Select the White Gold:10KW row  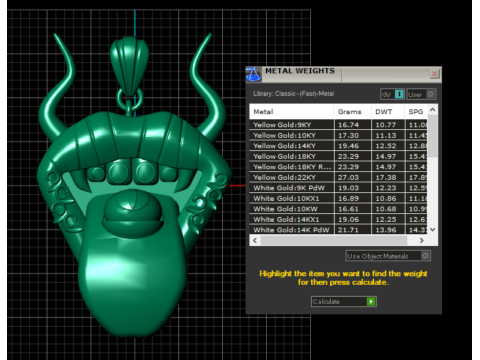pyautogui.click(x=338, y=209)
